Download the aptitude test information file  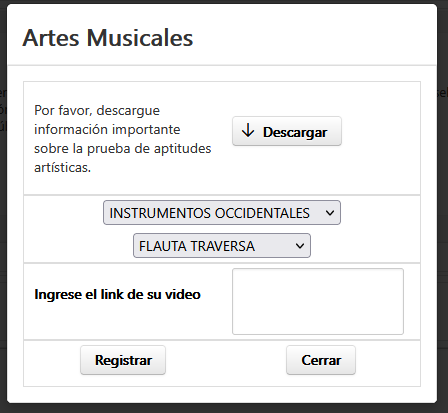click(287, 131)
